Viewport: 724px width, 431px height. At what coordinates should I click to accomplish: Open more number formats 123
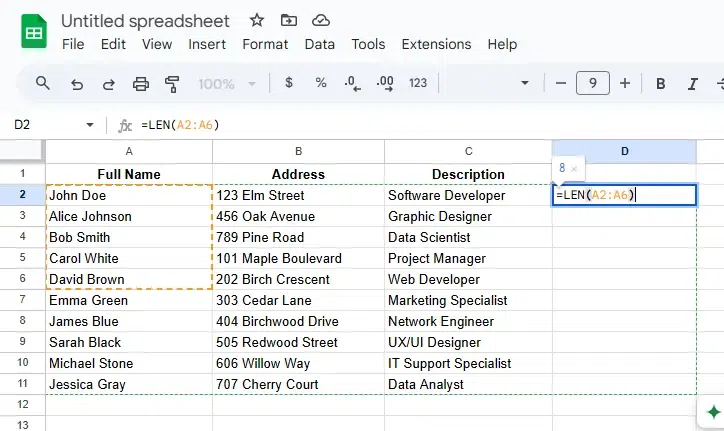pyautogui.click(x=418, y=83)
